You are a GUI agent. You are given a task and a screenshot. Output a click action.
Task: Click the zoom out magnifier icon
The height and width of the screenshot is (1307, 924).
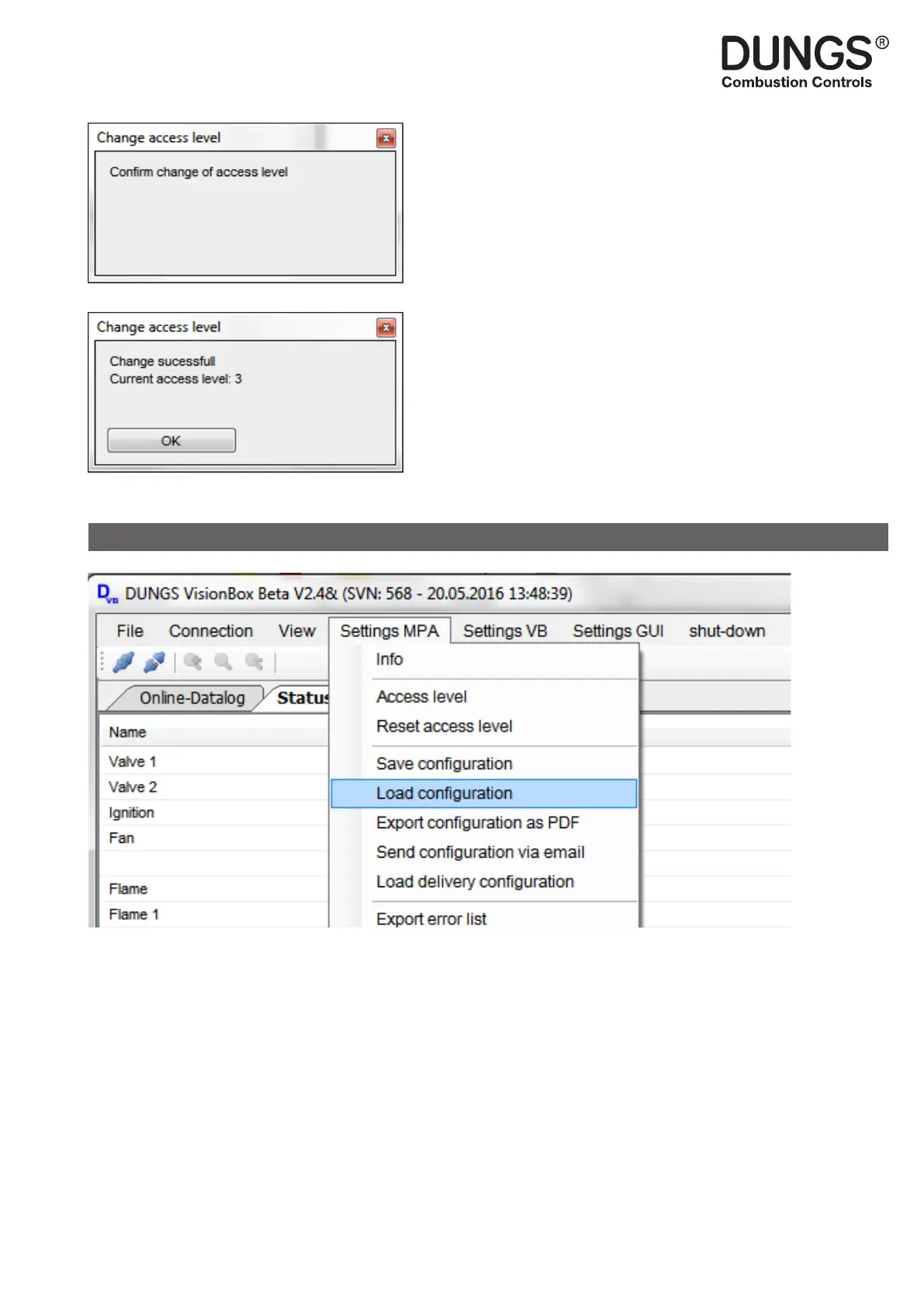pos(254,662)
